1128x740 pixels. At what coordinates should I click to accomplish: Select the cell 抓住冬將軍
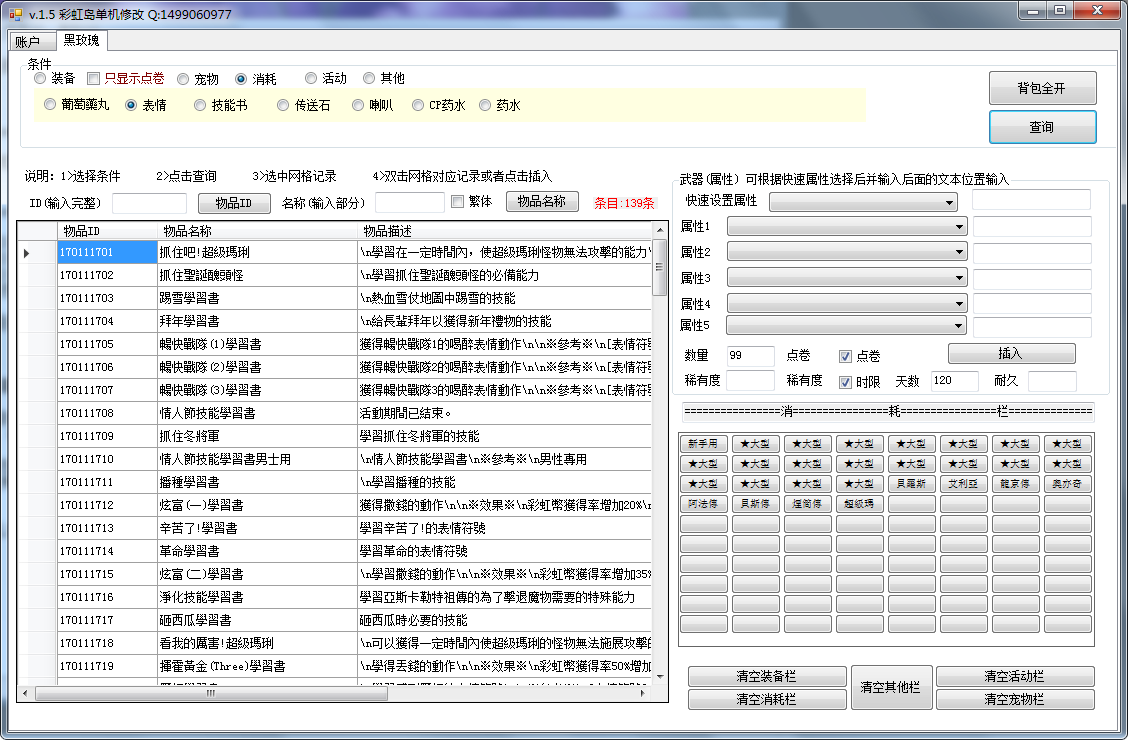click(x=258, y=437)
